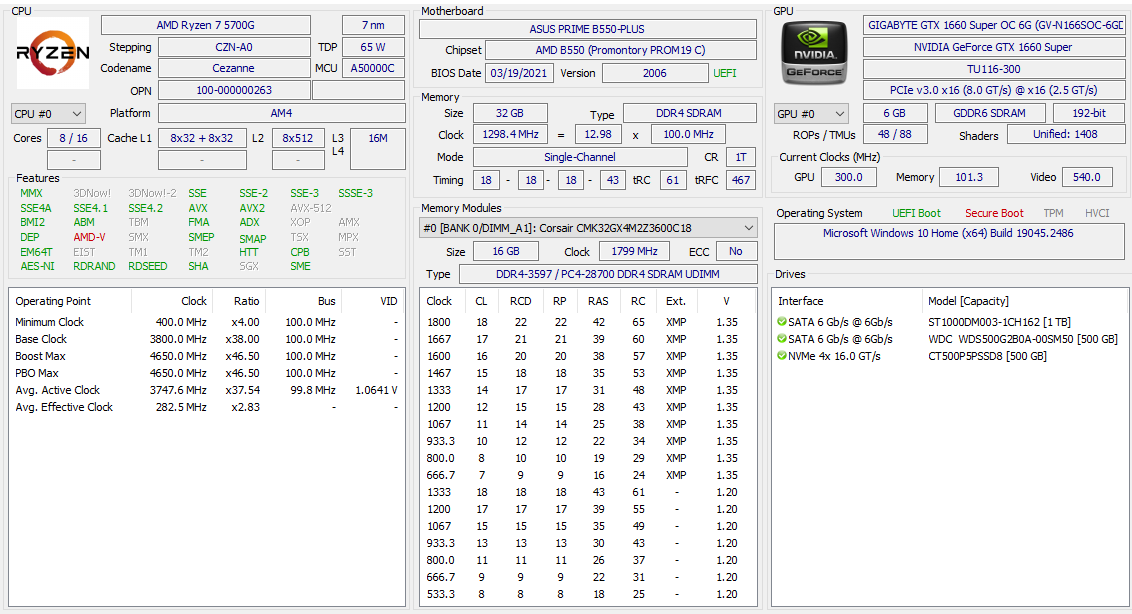The width and height of the screenshot is (1132, 614).
Task: Click the HVCI indicator
Action: [1097, 213]
